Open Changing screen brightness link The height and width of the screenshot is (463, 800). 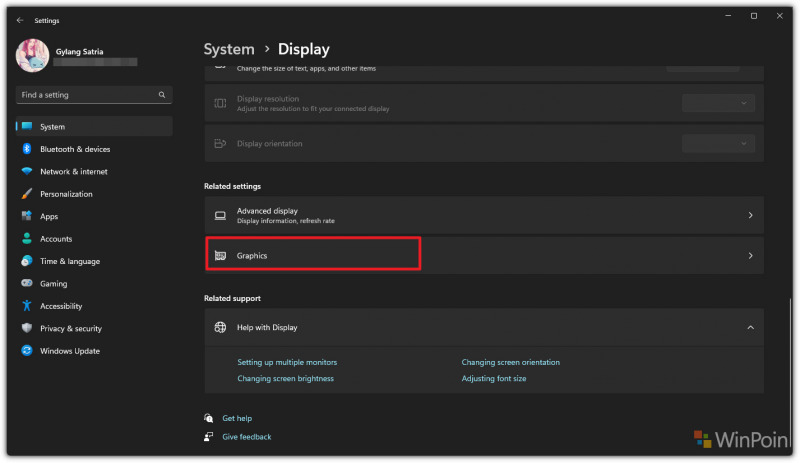pyautogui.click(x=286, y=379)
